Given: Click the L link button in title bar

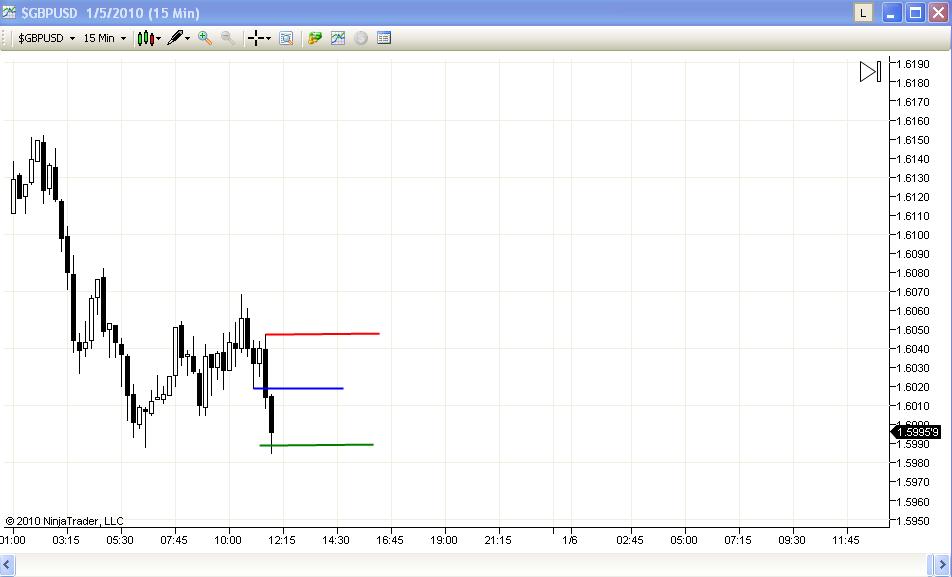Looking at the screenshot, I should [863, 13].
